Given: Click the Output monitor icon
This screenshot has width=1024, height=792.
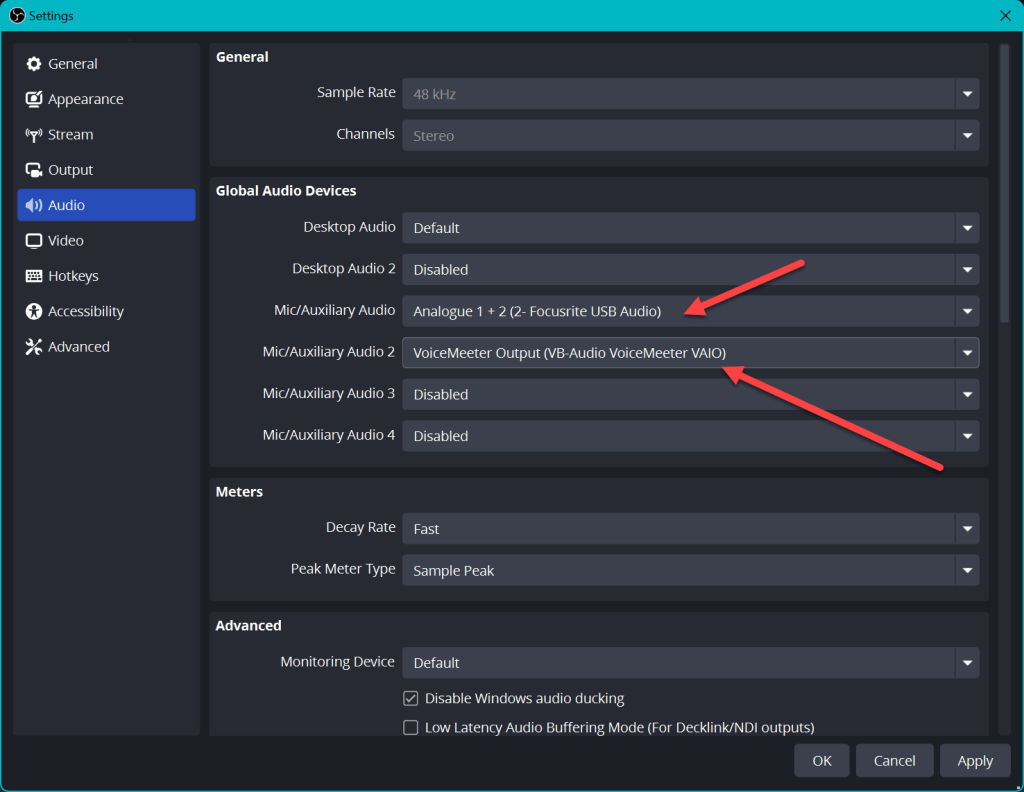Looking at the screenshot, I should click(33, 170).
